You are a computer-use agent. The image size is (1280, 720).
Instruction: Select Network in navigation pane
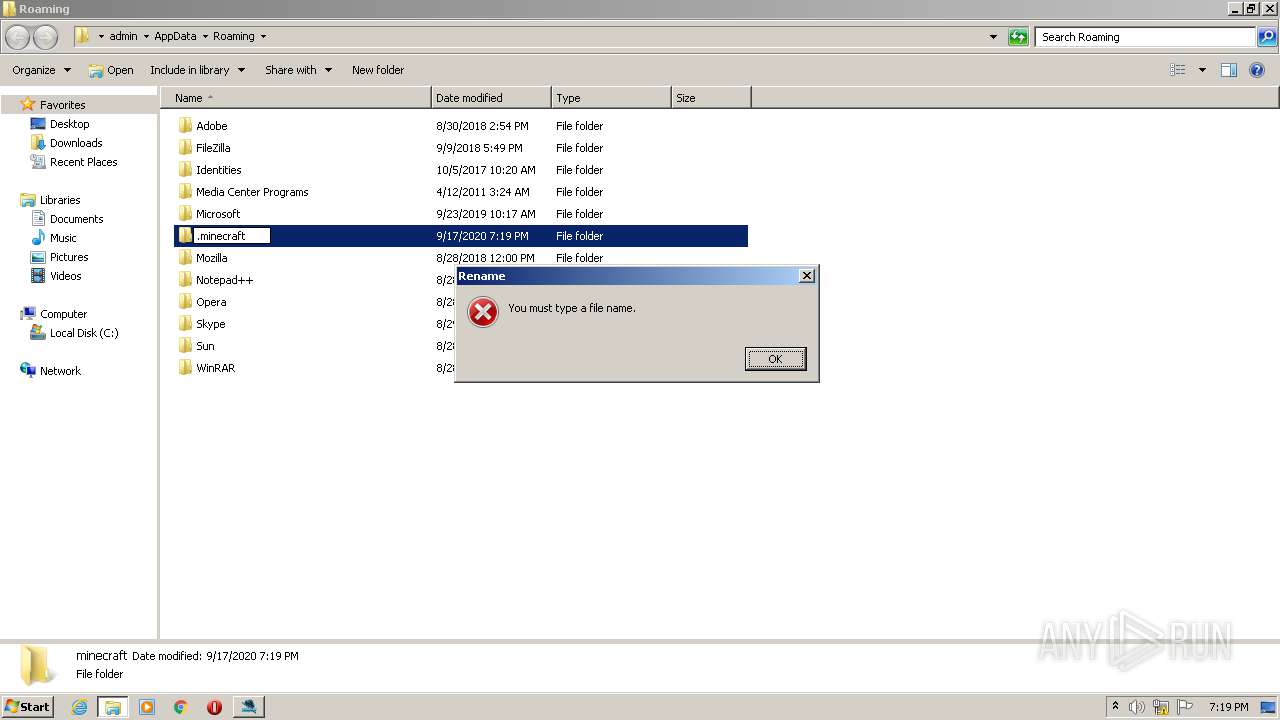point(60,371)
